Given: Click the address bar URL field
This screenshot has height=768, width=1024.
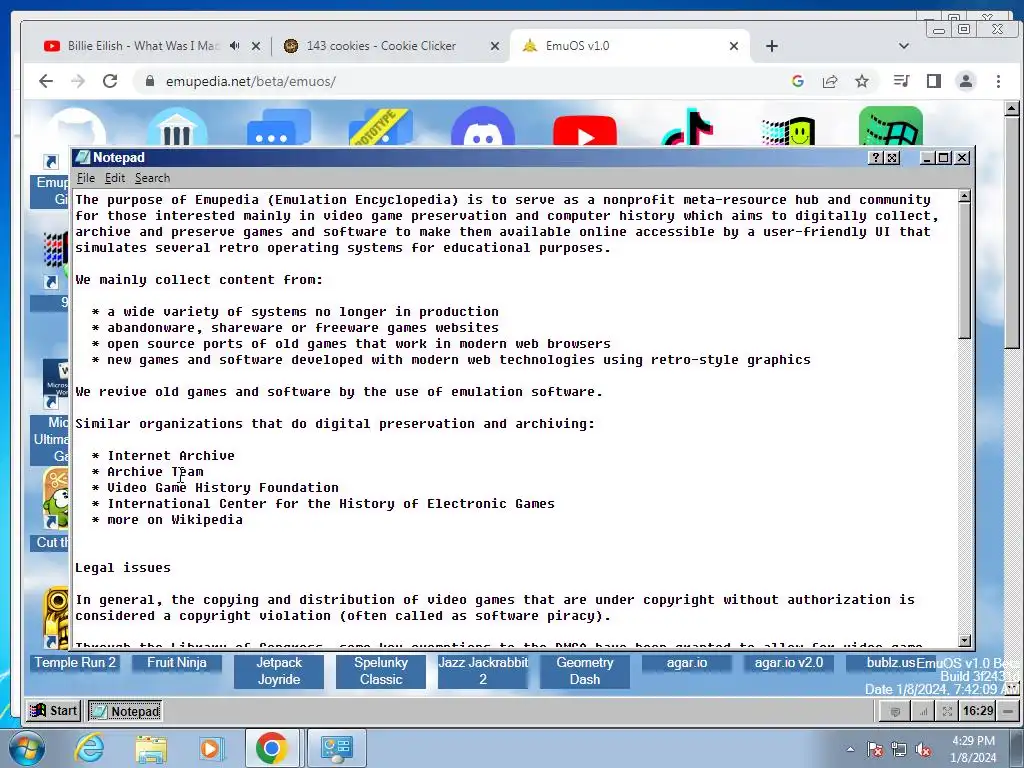Looking at the screenshot, I should (x=457, y=81).
